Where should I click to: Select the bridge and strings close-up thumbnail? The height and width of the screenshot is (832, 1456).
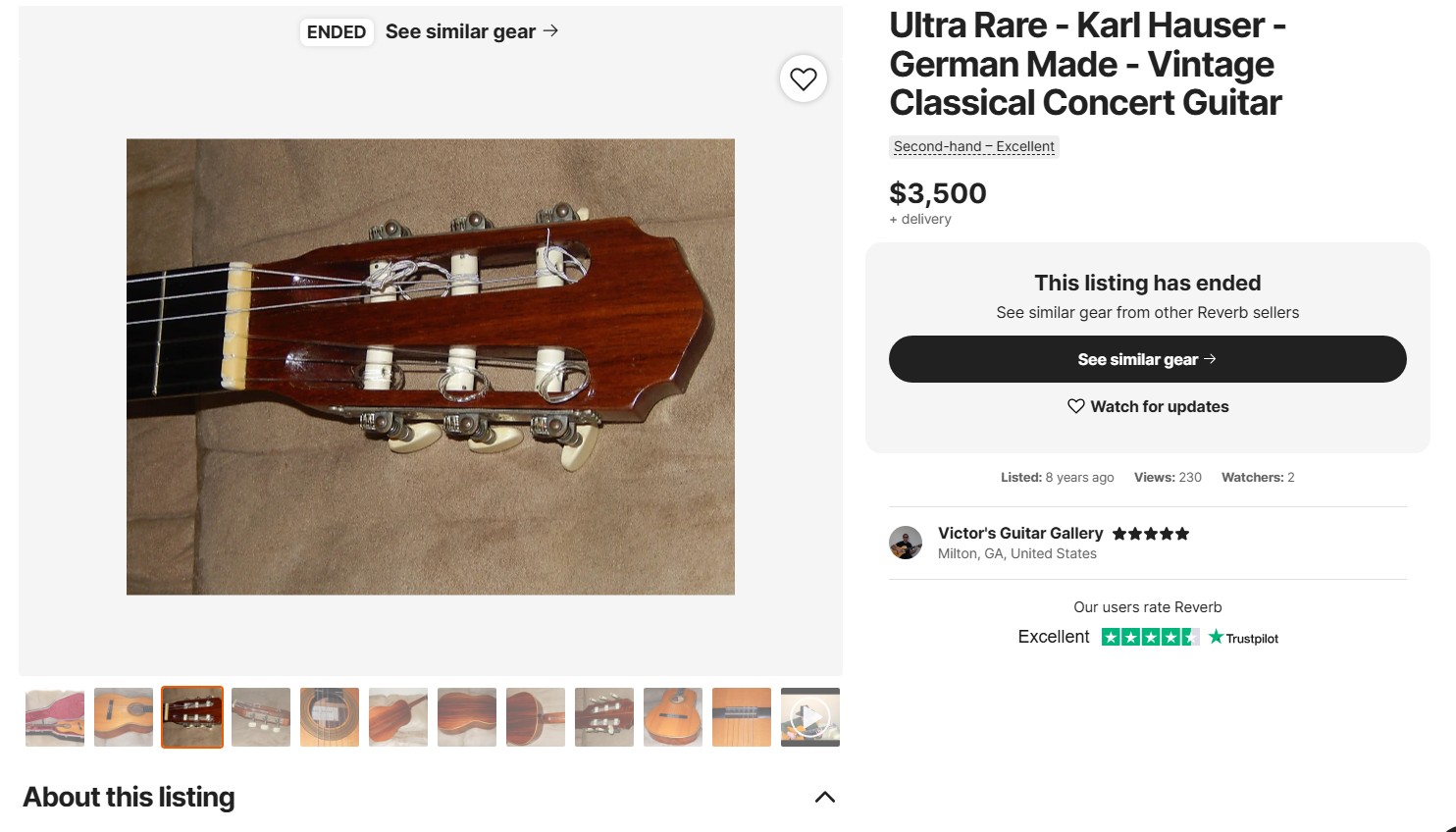click(x=742, y=717)
